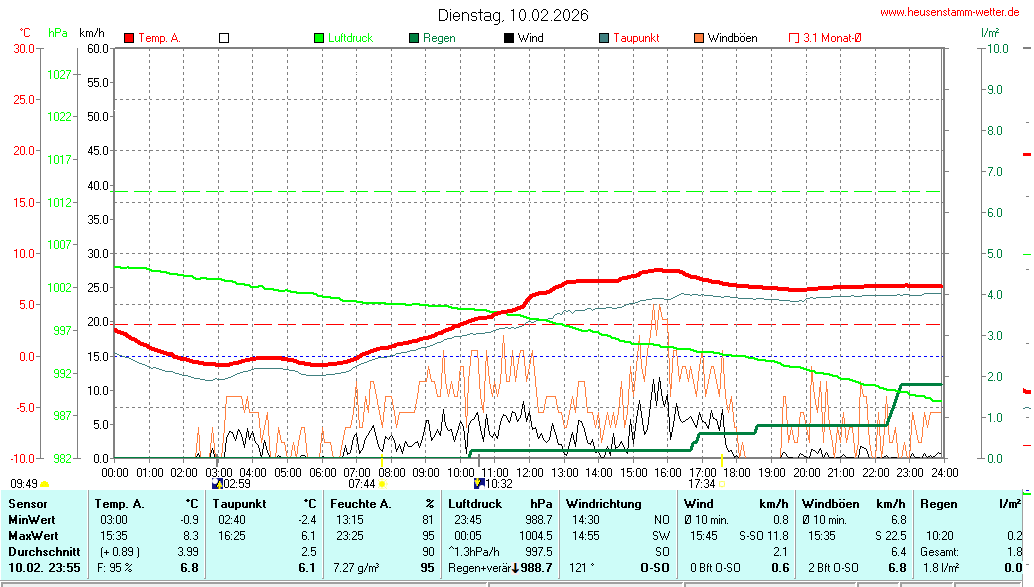Click the Sensor header in the data table

[x=28, y=503]
